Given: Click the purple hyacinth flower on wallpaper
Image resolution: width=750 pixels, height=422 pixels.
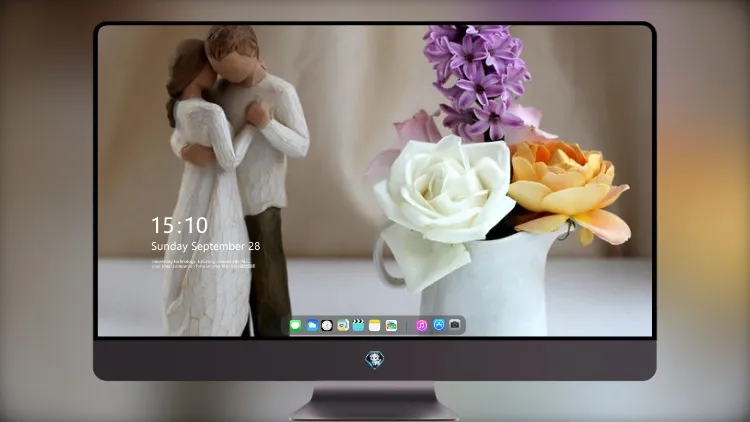Looking at the screenshot, I should (478, 81).
